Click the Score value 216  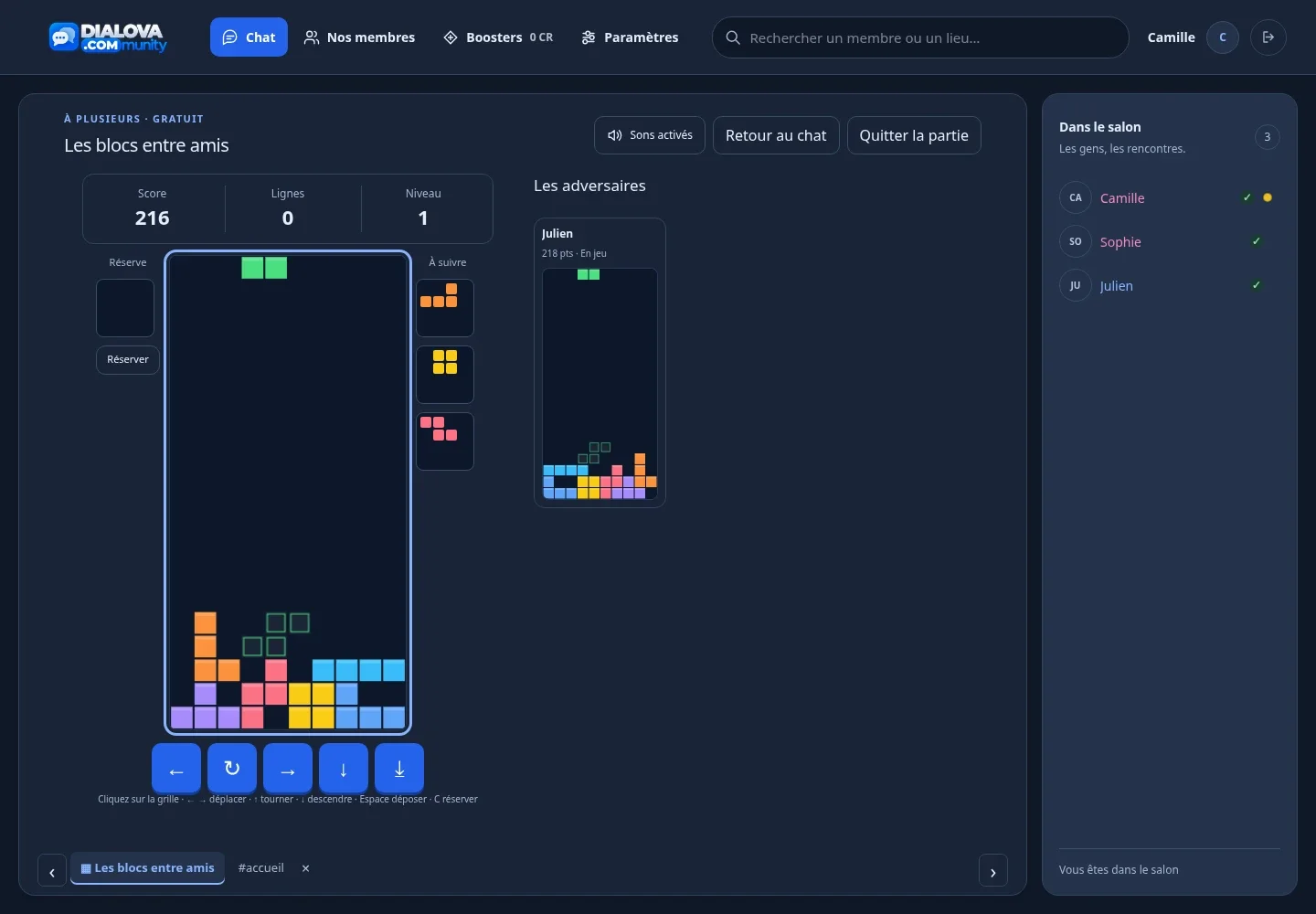[x=153, y=218]
